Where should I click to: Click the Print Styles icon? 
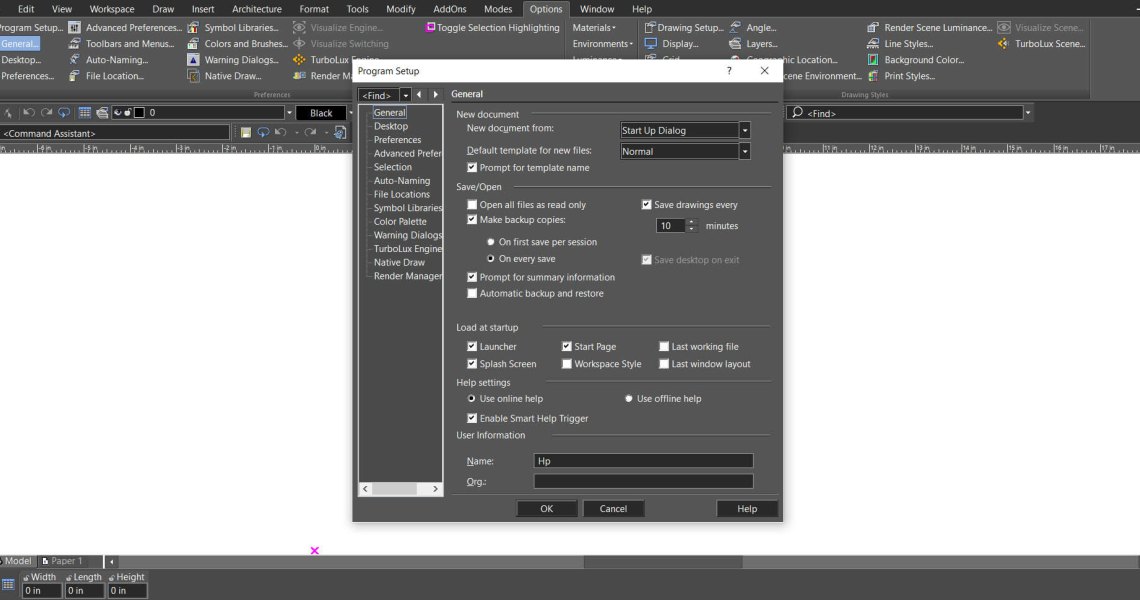[x=873, y=76]
